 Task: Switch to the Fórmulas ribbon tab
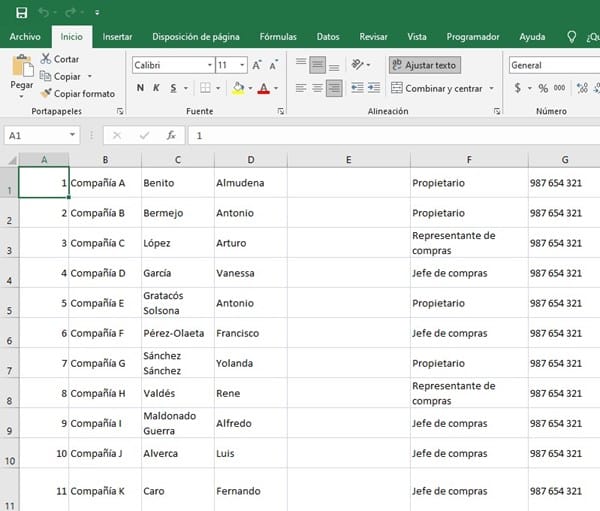tap(277, 37)
